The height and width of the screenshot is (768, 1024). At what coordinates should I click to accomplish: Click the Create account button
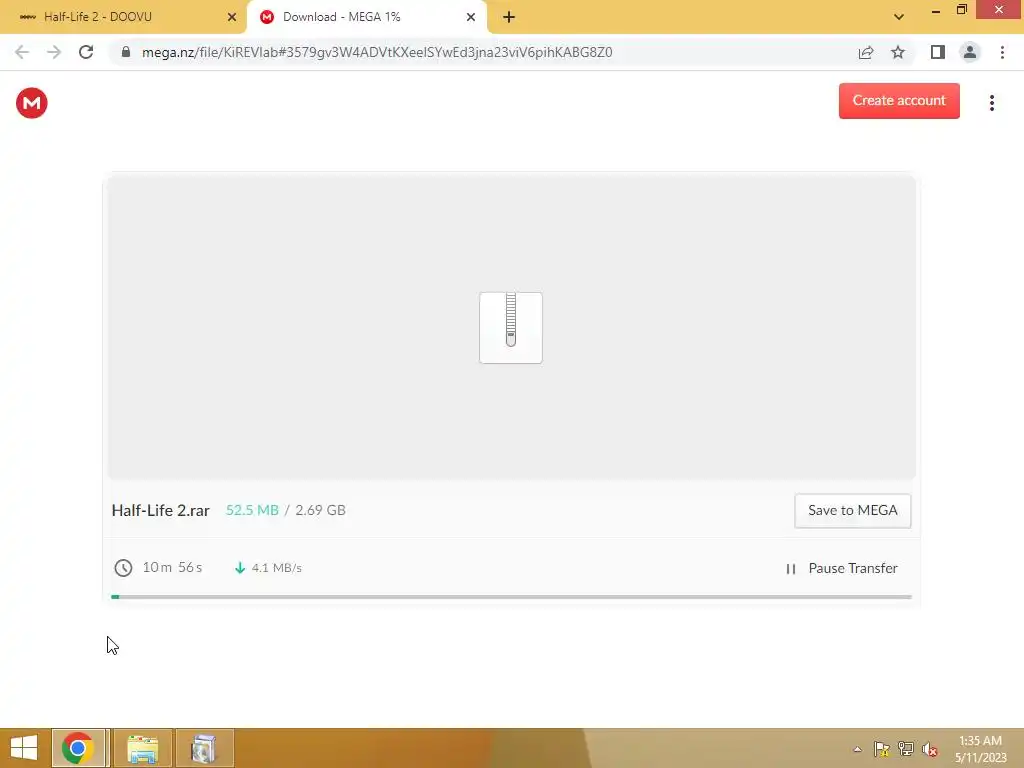899,101
